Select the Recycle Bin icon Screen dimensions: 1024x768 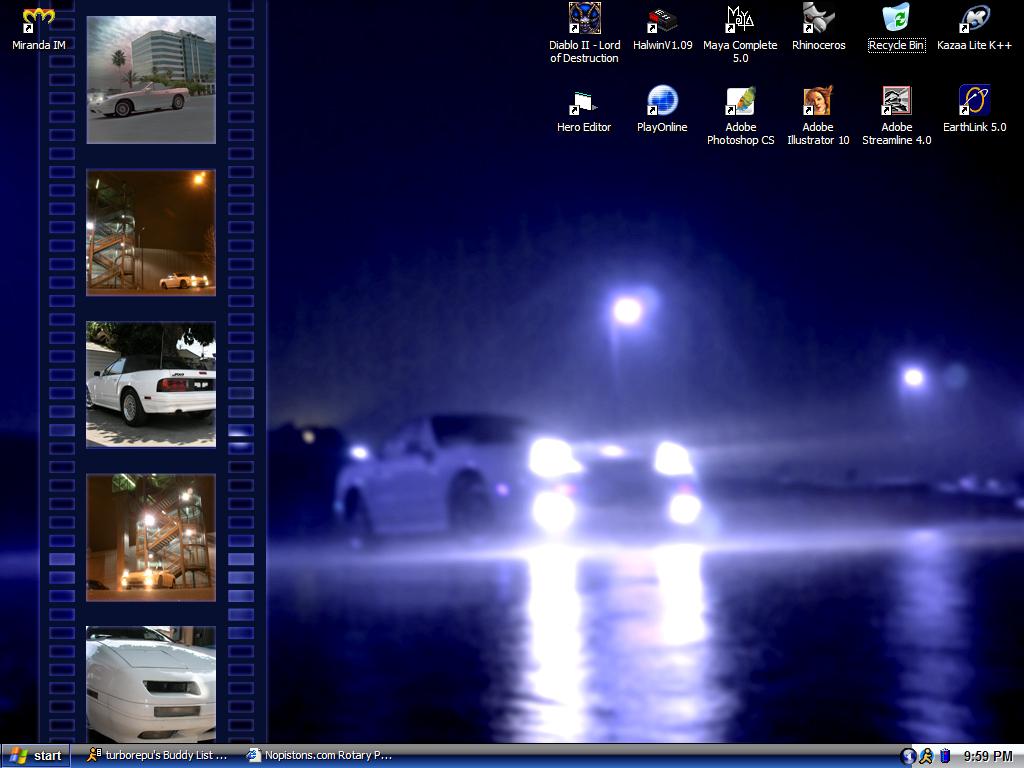[x=896, y=19]
